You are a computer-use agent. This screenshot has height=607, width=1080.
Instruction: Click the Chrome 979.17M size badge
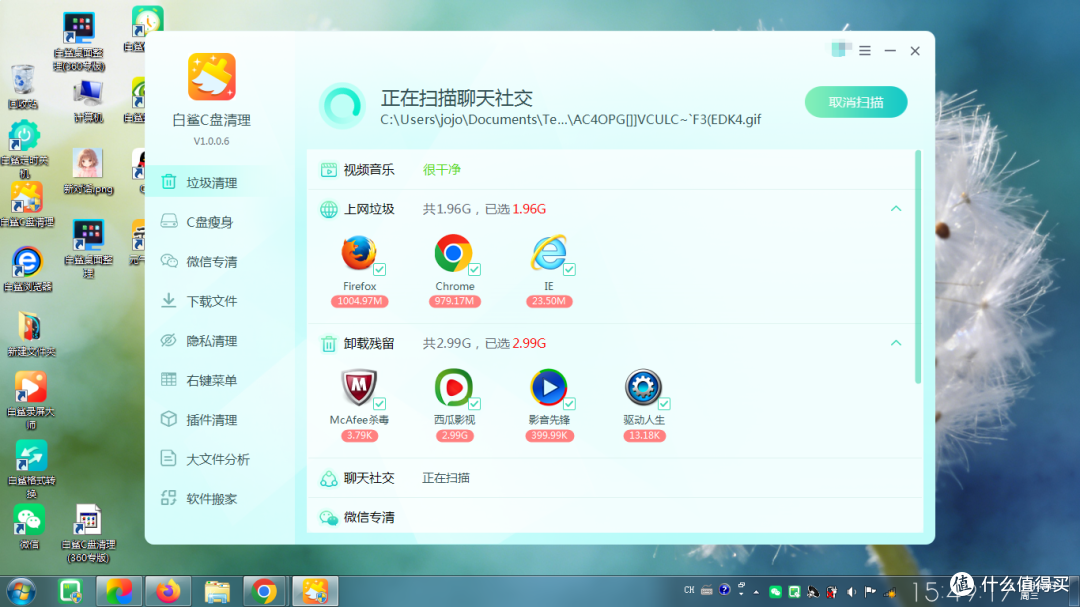click(x=454, y=301)
